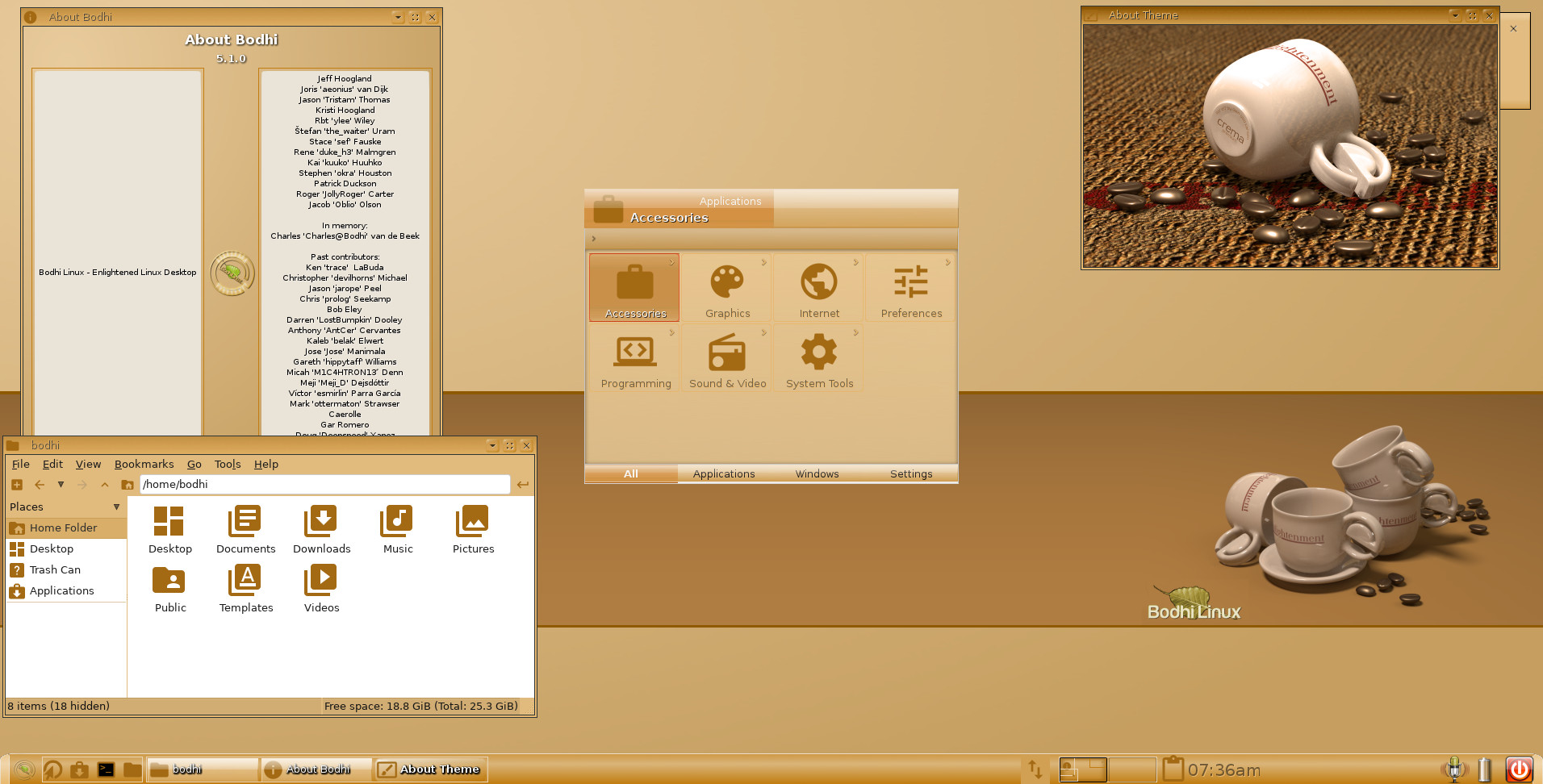Click the About Theme coffee cup image
This screenshot has width=1543, height=784.
click(1290, 146)
